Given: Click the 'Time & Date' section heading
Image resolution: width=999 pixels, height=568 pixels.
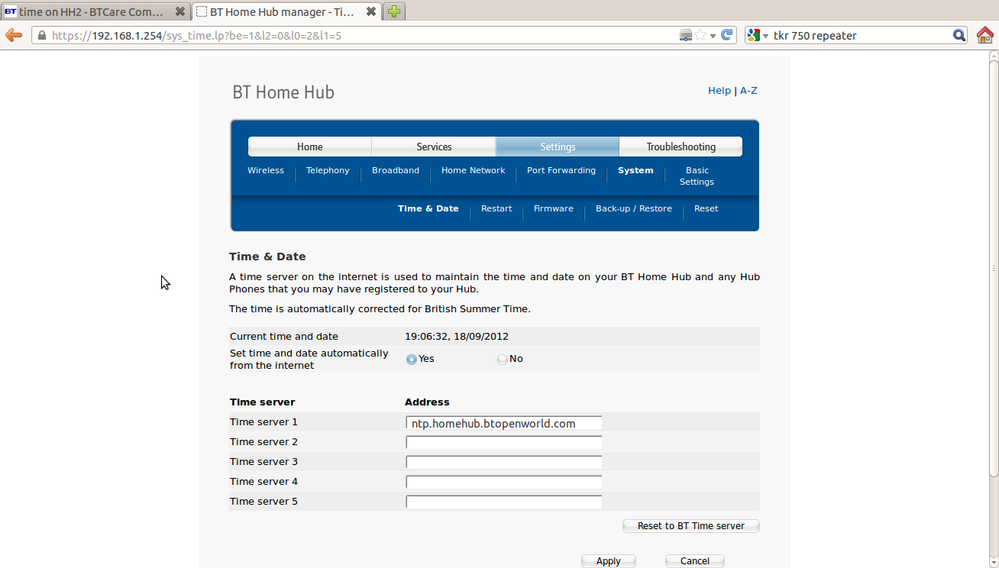Looking at the screenshot, I should coord(268,257).
